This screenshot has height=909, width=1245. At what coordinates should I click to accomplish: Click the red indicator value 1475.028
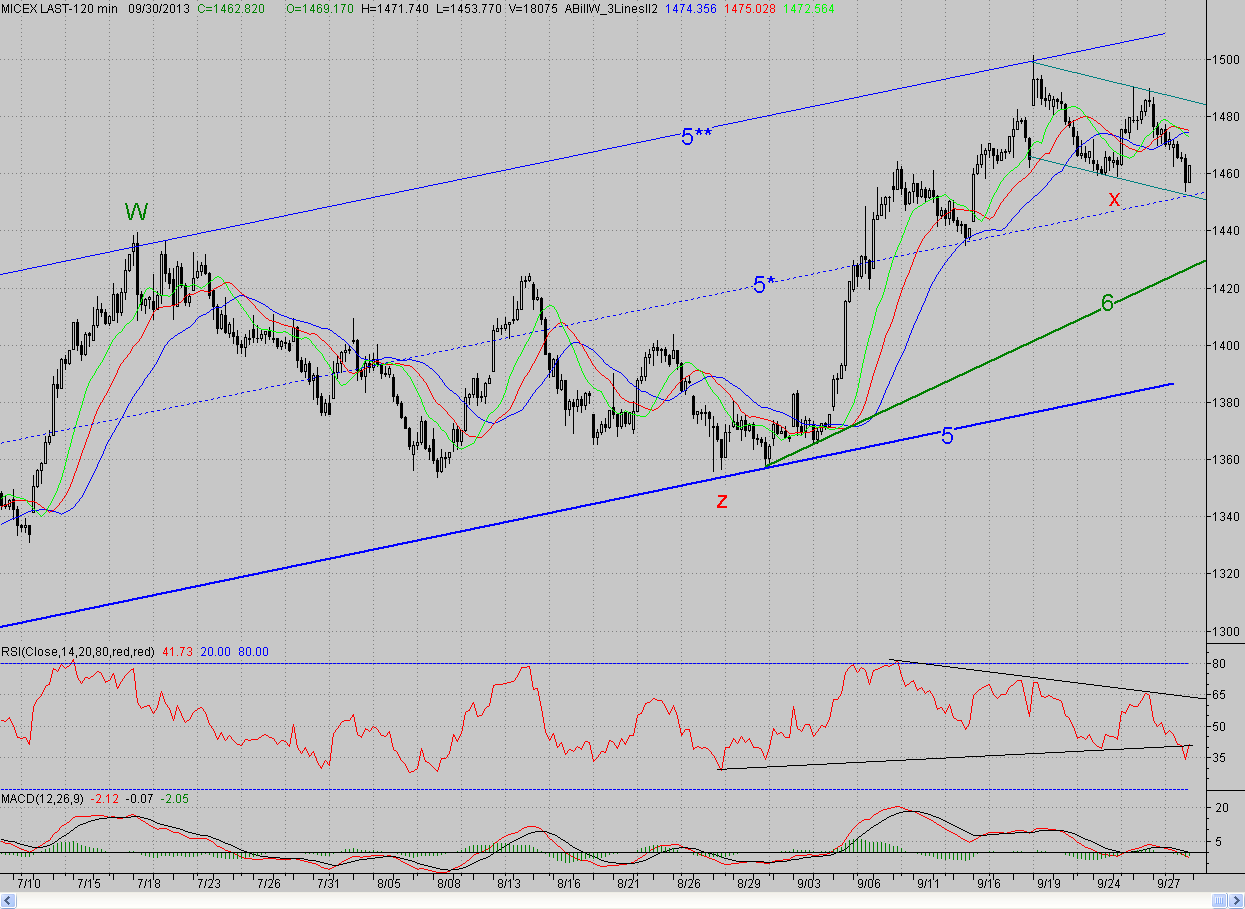coord(750,9)
